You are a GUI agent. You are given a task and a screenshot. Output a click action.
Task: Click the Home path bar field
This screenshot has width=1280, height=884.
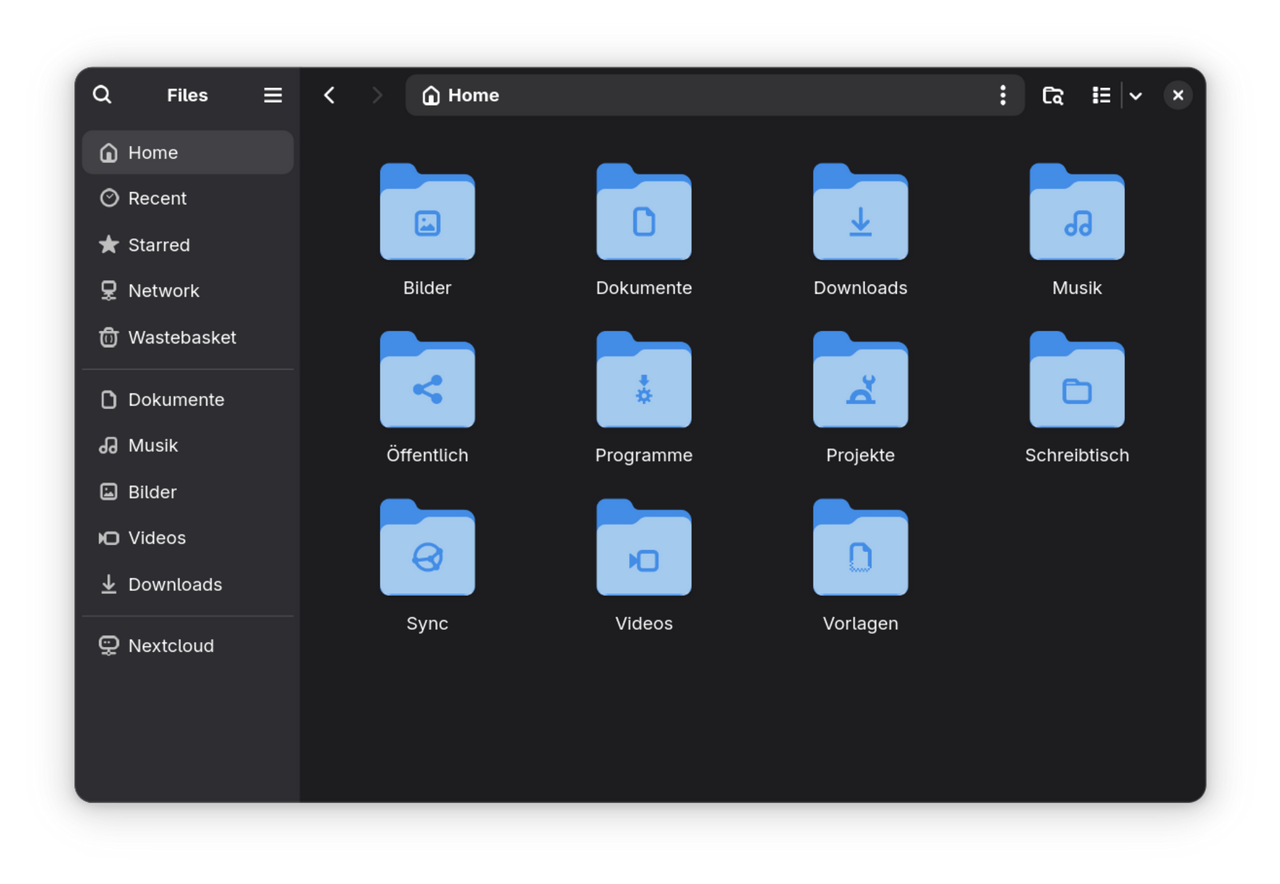coord(700,95)
